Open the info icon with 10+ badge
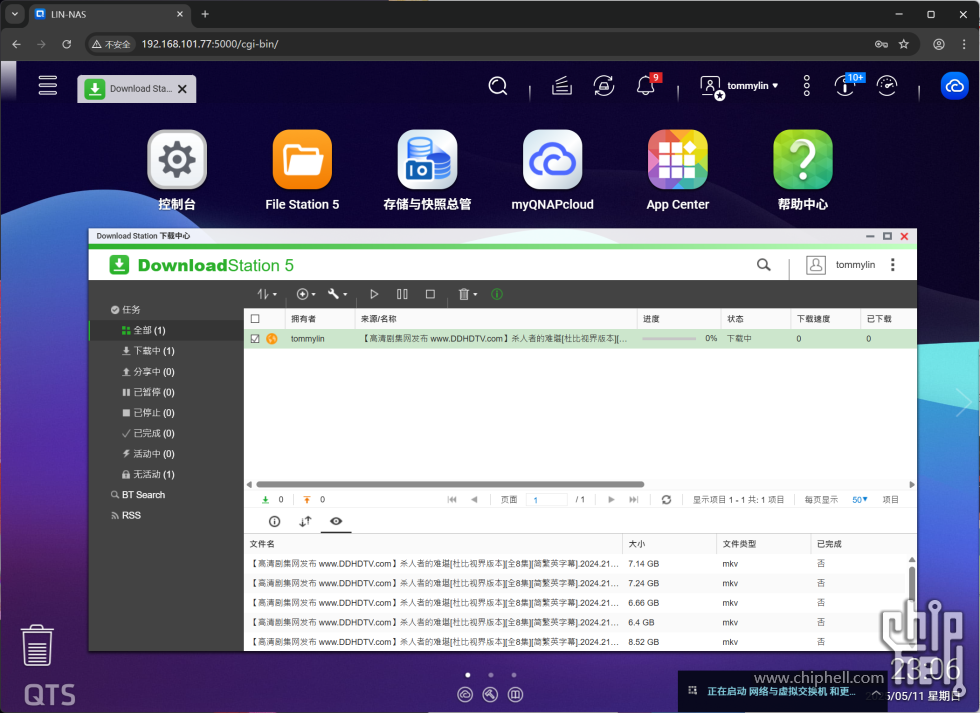 pyautogui.click(x=844, y=86)
